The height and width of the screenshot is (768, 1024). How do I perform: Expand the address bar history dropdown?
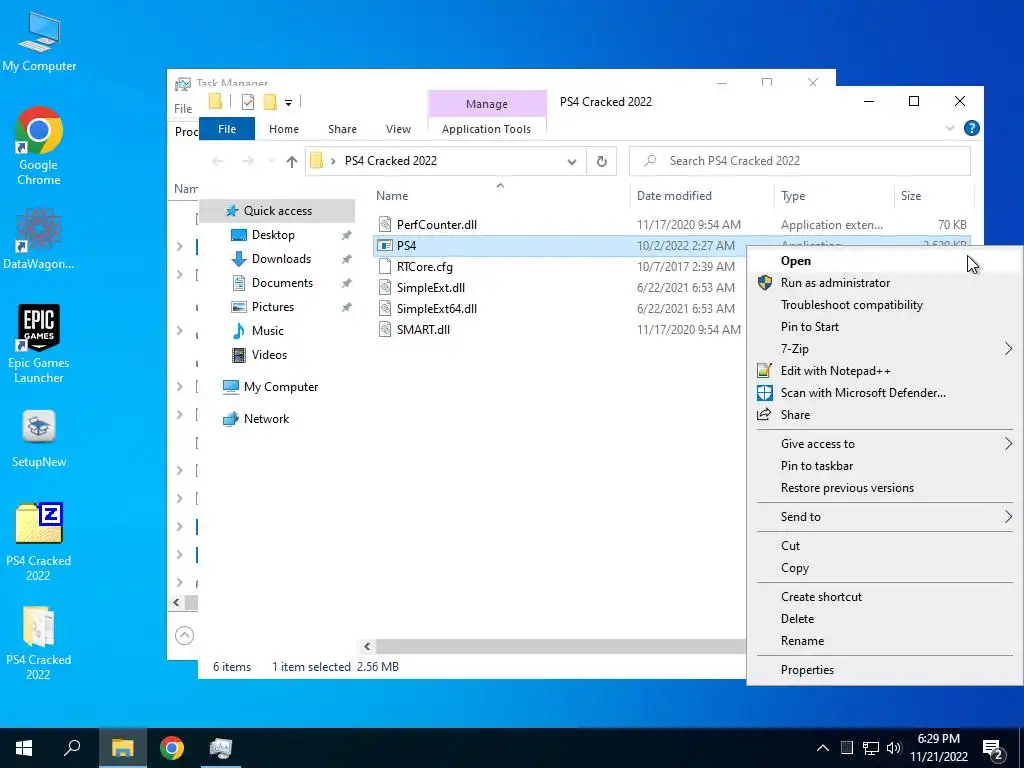[571, 161]
